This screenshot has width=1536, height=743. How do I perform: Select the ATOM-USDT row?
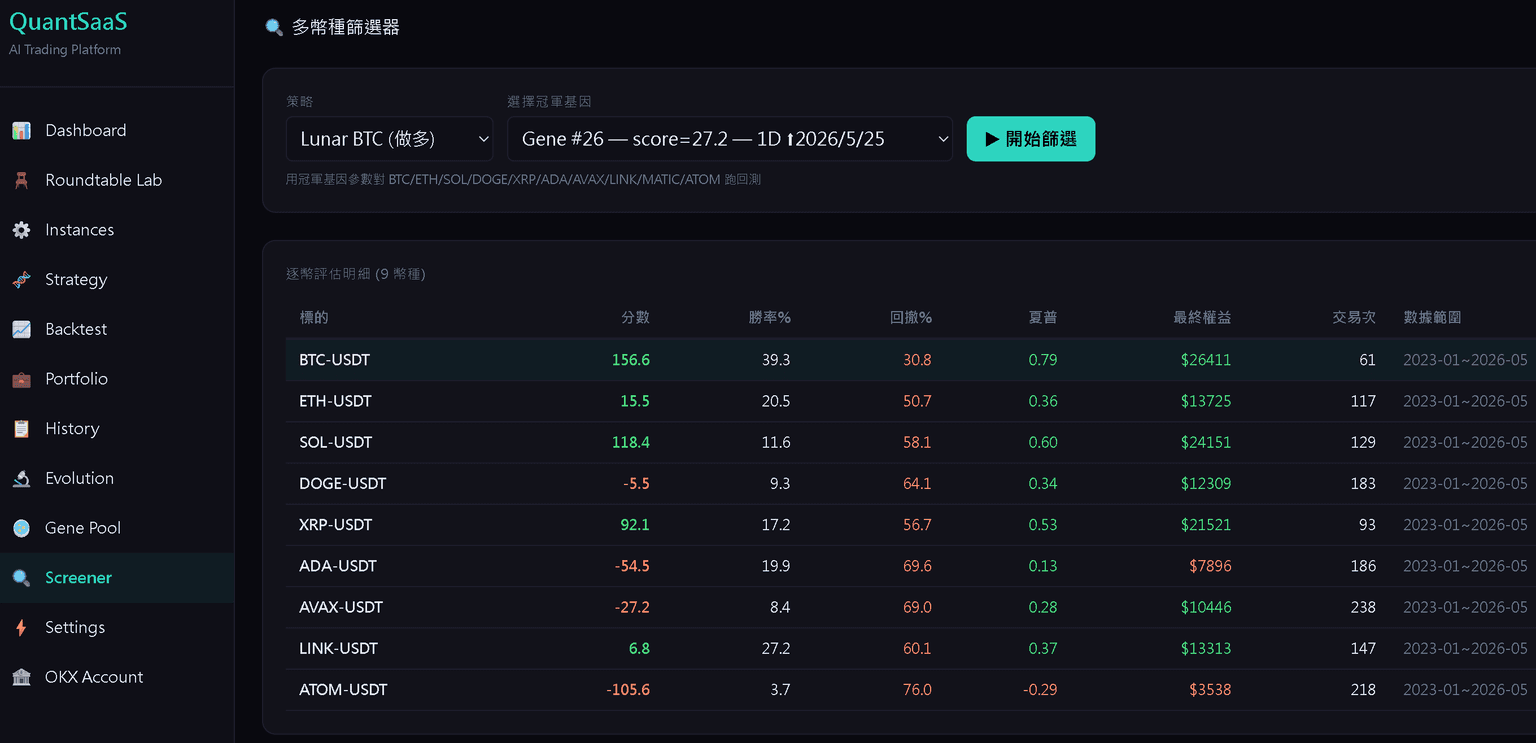pos(910,690)
